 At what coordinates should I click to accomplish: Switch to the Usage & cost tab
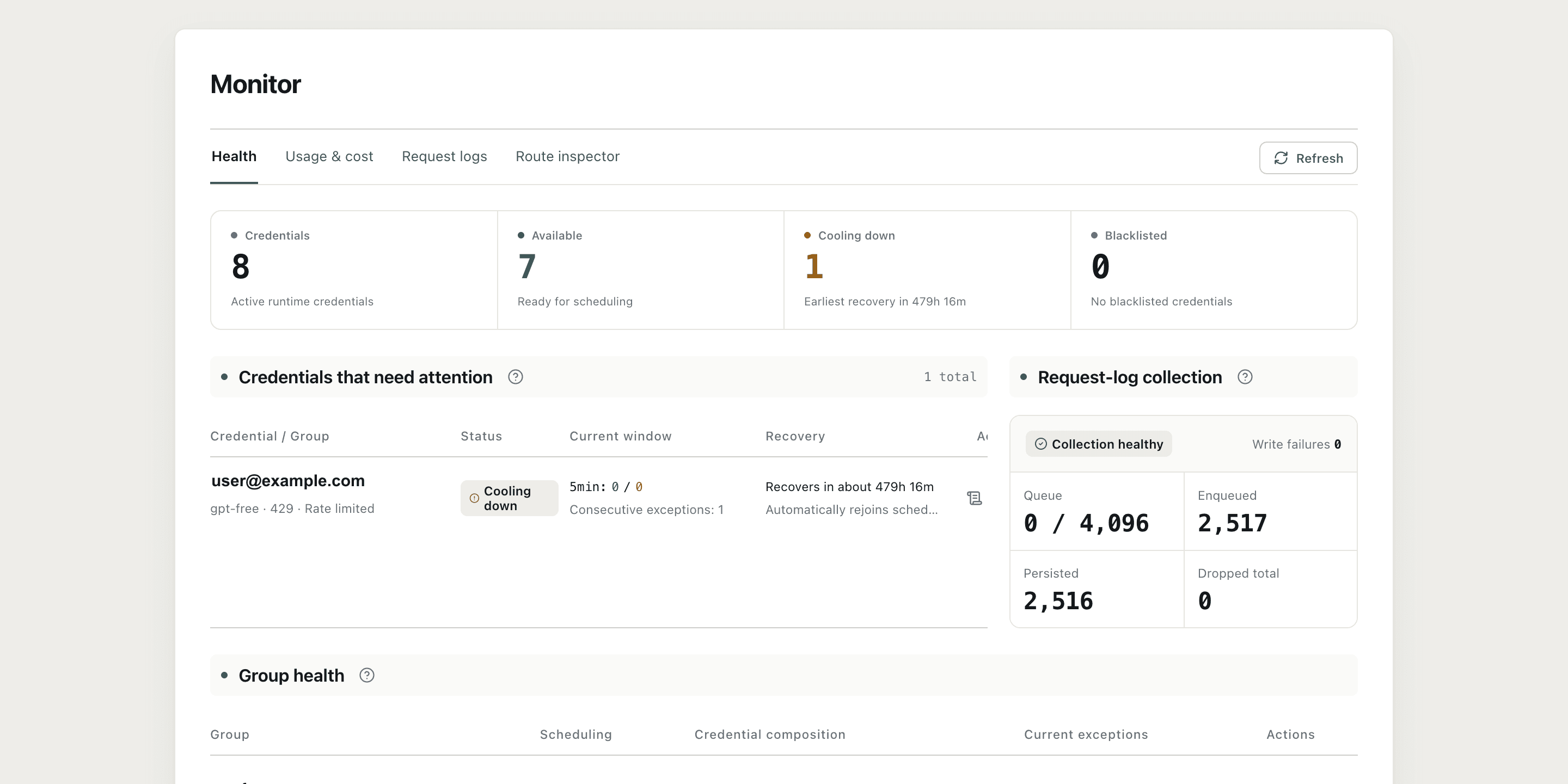(329, 156)
